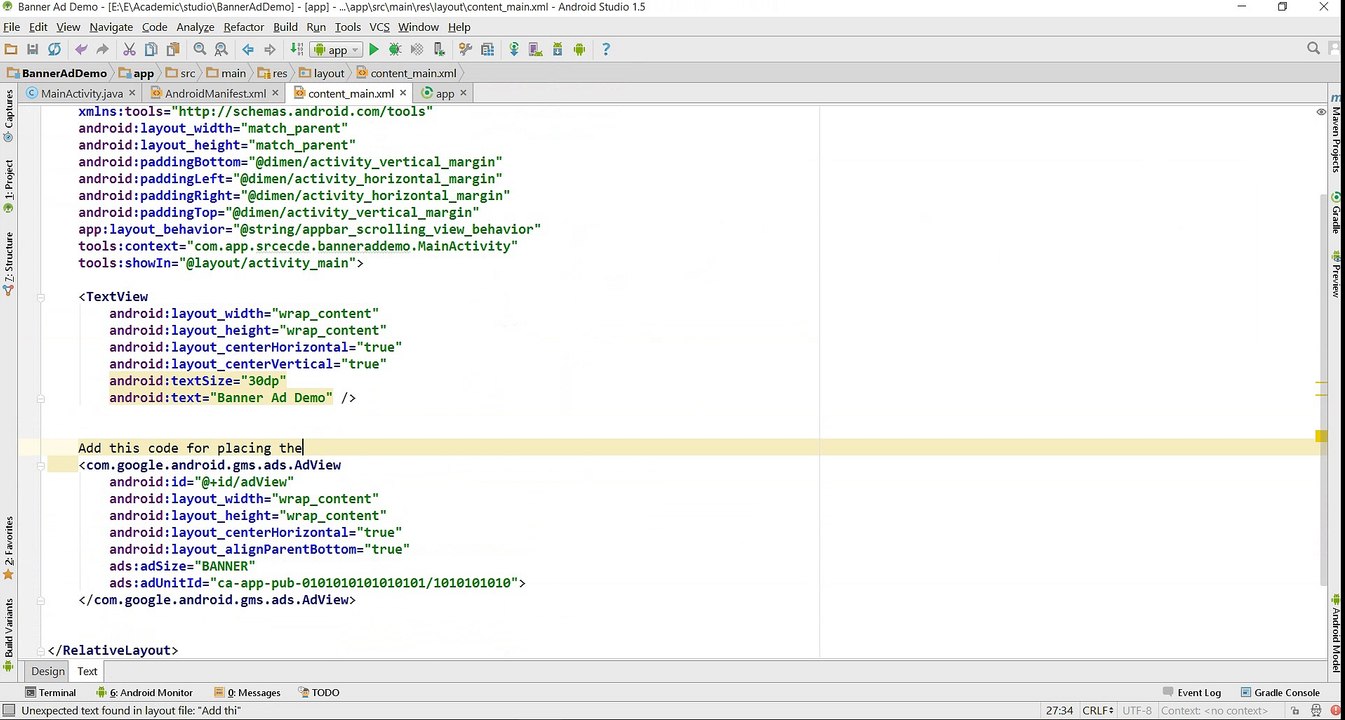
Task: Click the Cut scissors icon in toolbar
Action: pyautogui.click(x=129, y=49)
